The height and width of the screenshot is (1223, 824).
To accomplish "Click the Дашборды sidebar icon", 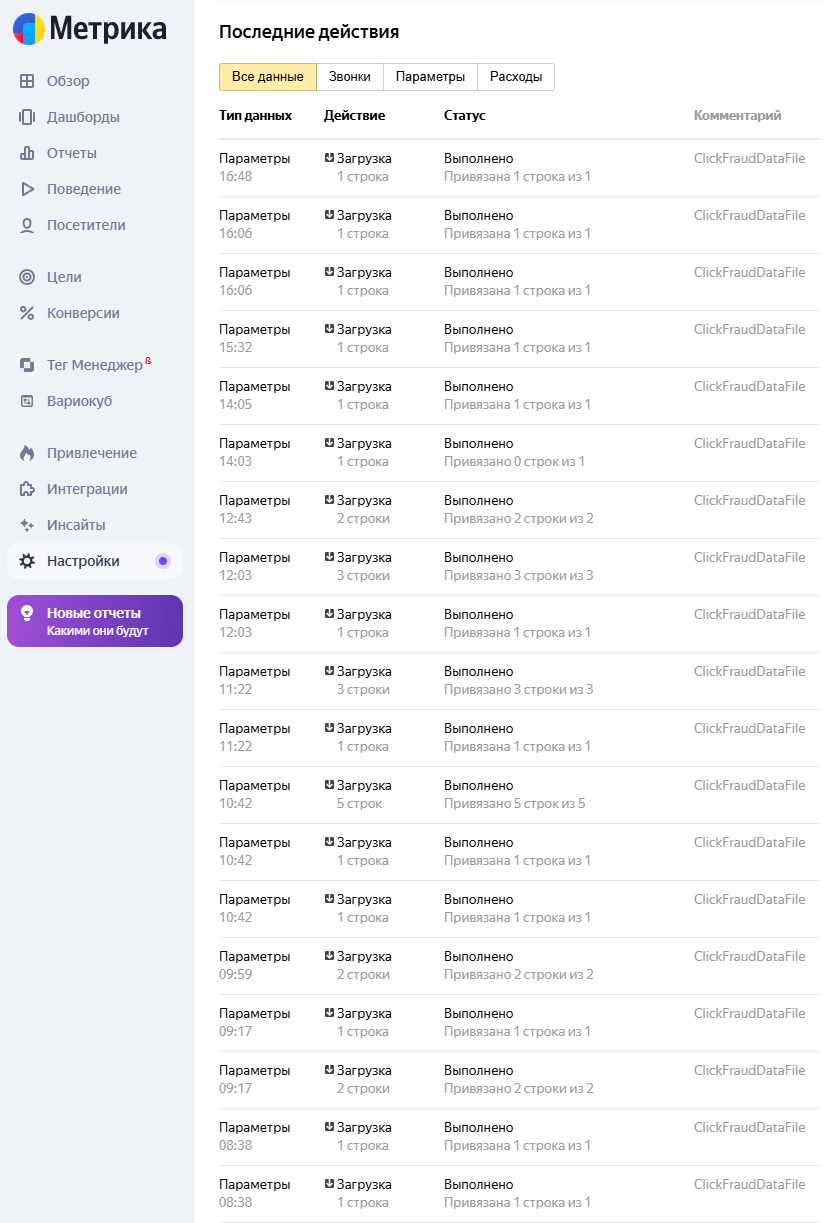I will tap(27, 117).
